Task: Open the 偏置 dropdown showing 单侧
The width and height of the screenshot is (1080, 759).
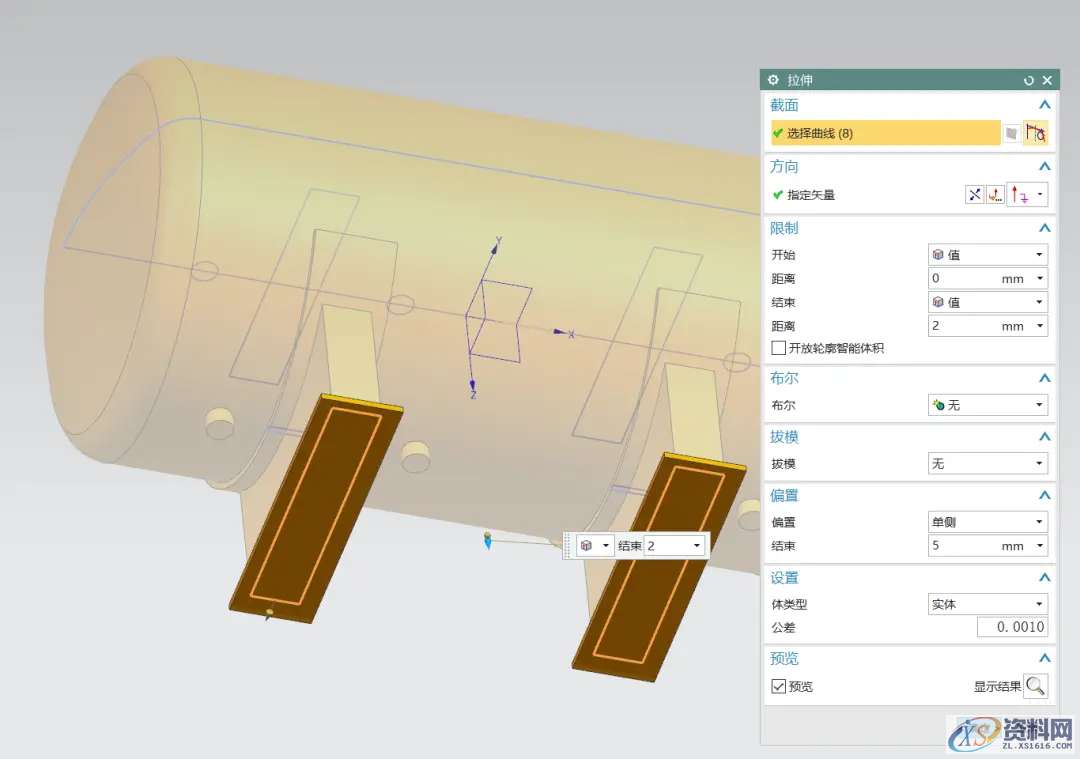Action: 987,522
